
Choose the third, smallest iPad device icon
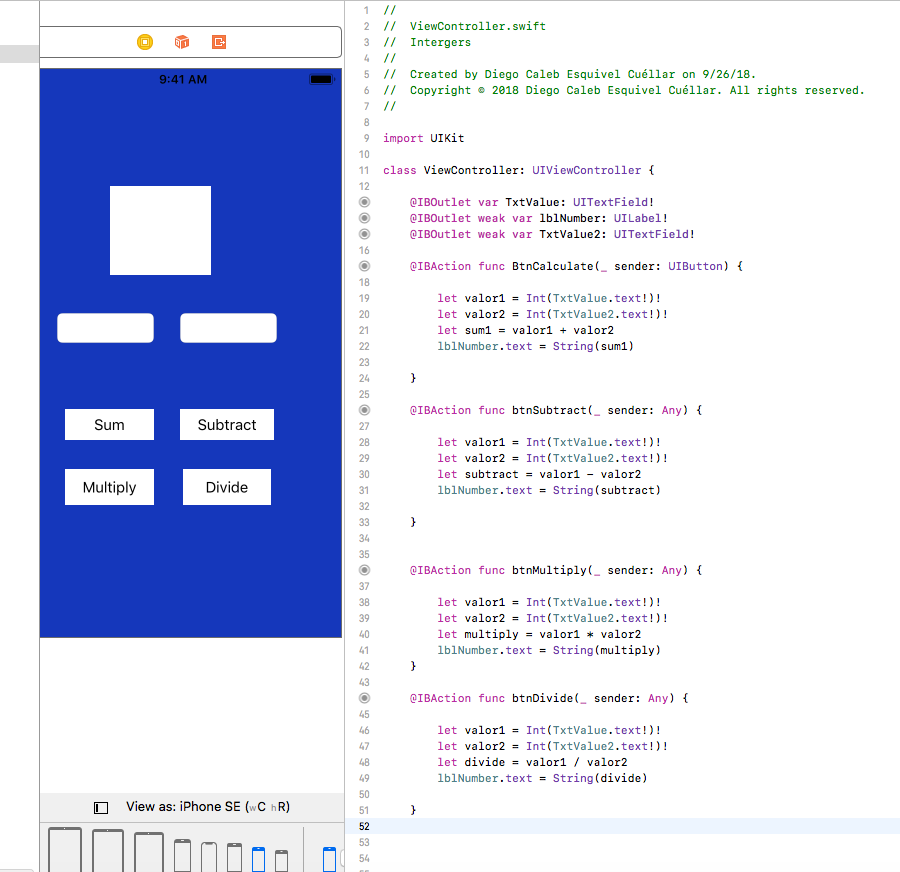(149, 852)
